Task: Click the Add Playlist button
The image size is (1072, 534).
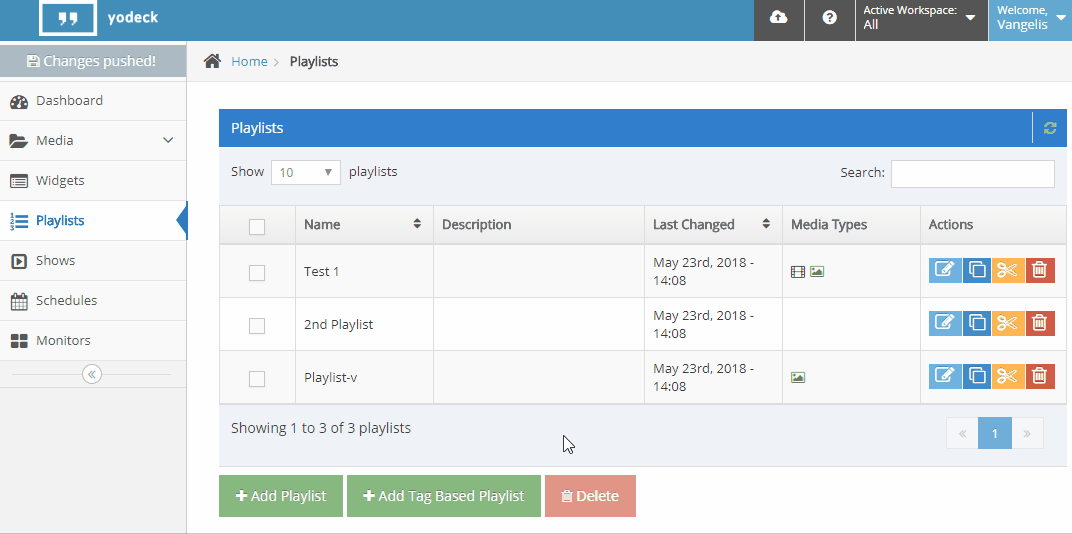Action: tap(281, 496)
